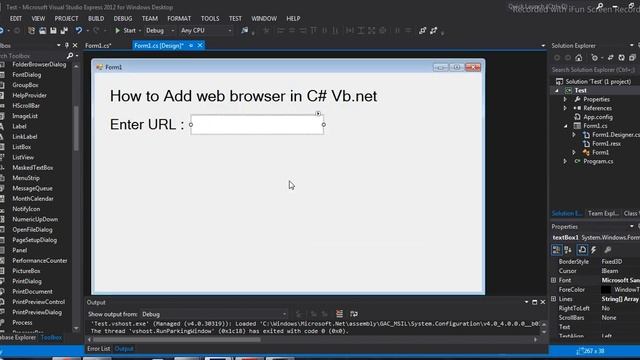
Task: Click the Toolbox search magnifier icon
Action: 70,56
